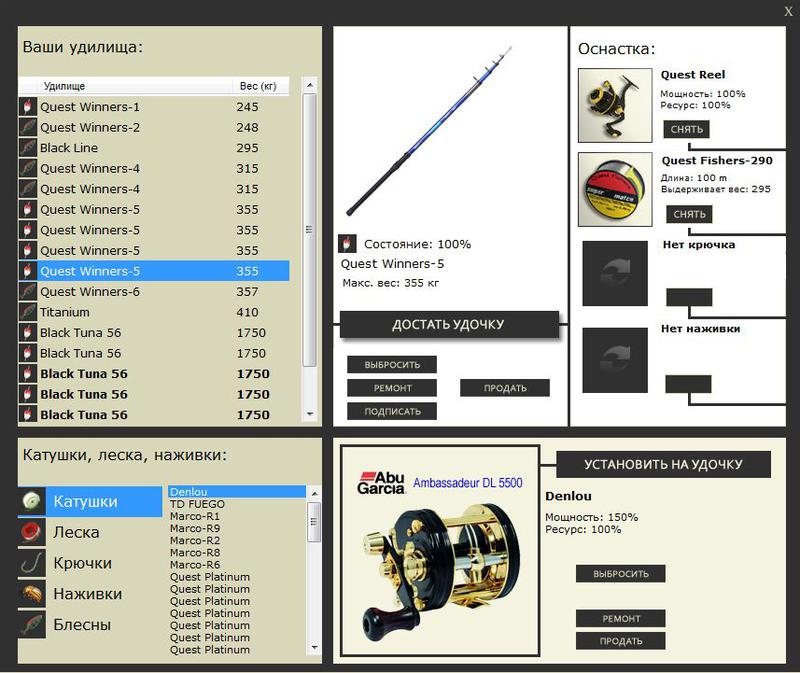Click the blue fishing rod preview

429,131
